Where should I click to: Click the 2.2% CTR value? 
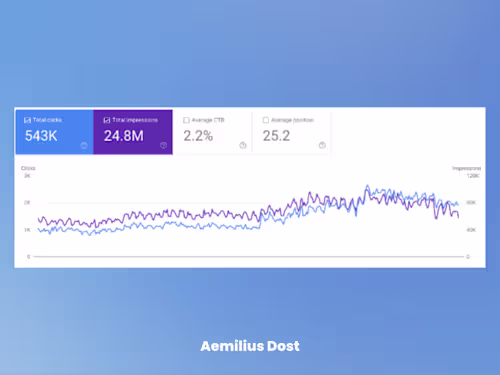[198, 136]
